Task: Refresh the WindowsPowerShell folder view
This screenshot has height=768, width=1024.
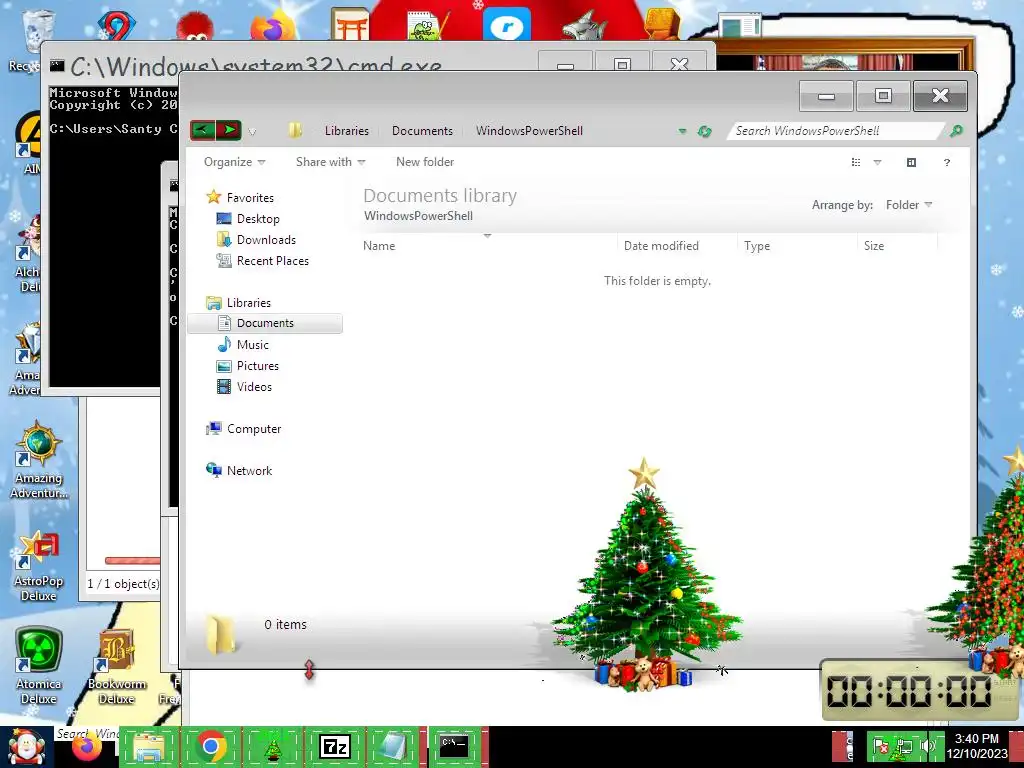Action: pos(704,131)
